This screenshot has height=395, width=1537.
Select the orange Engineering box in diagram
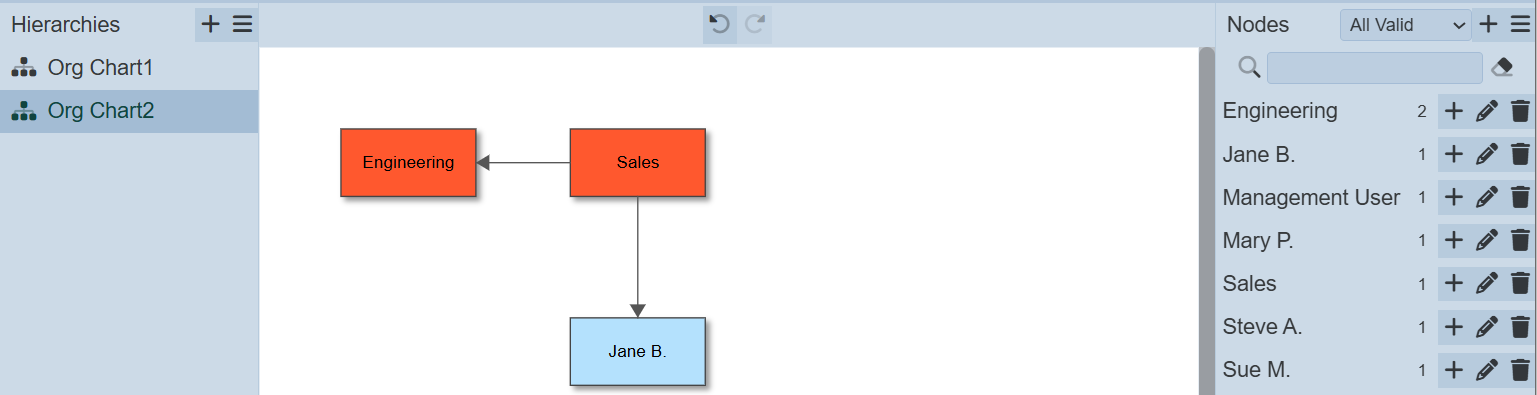[408, 162]
